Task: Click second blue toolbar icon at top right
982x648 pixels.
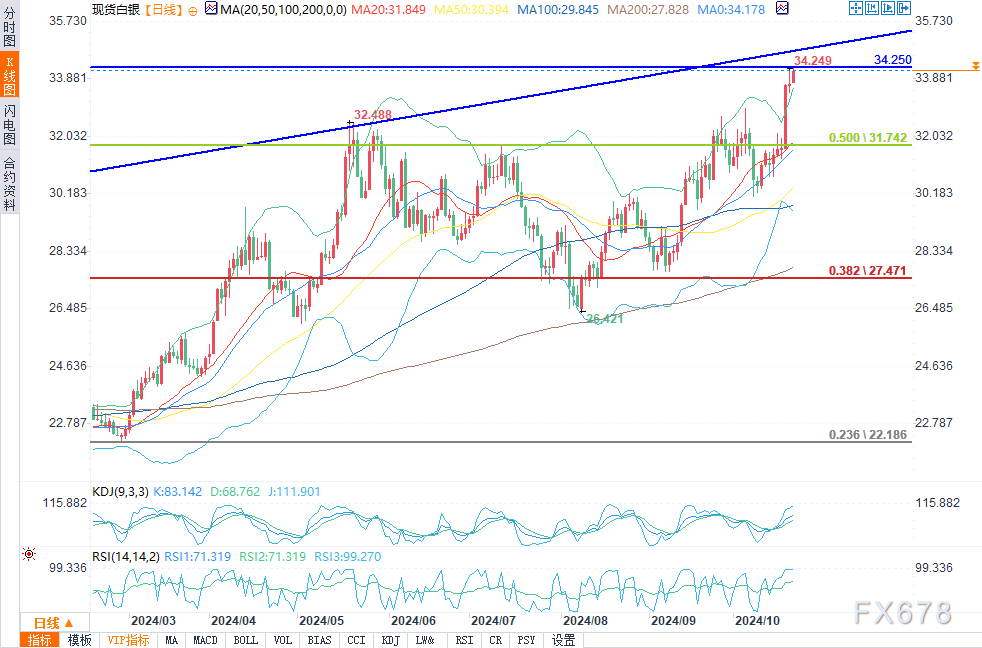Action: click(x=872, y=8)
